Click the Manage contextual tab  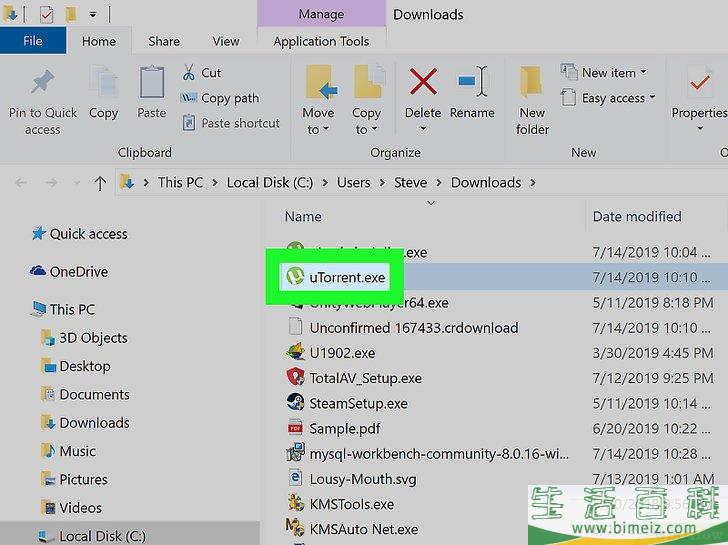[321, 14]
